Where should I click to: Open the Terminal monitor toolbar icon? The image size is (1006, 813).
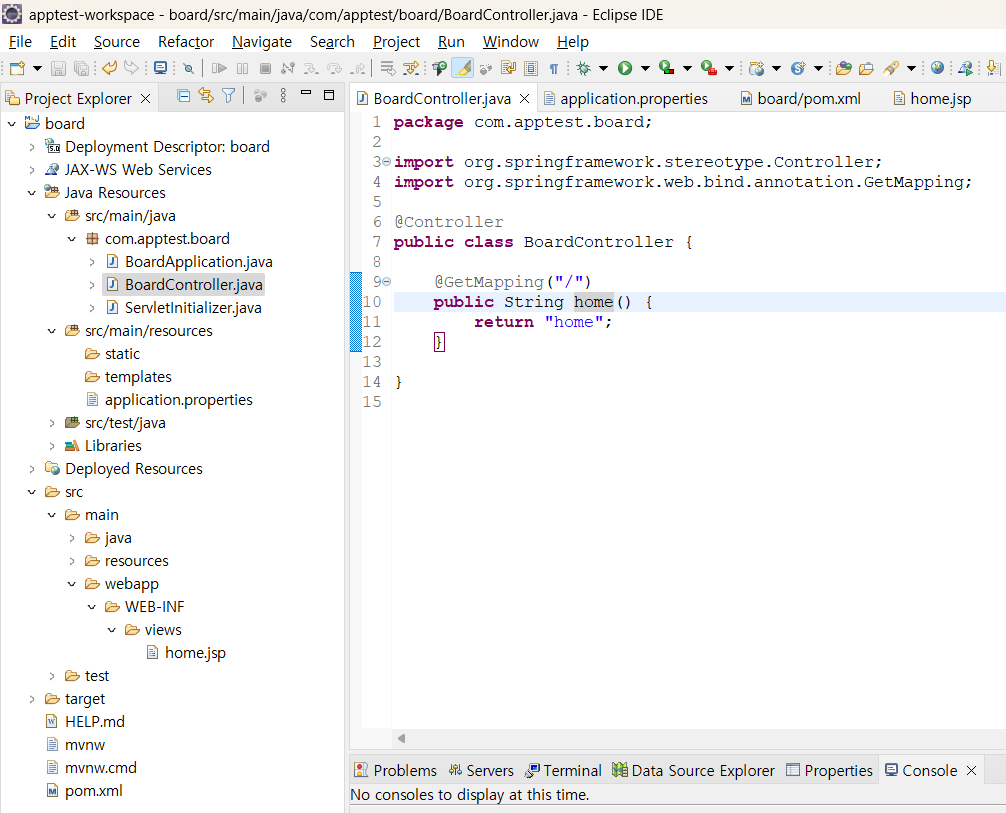[x=160, y=68]
